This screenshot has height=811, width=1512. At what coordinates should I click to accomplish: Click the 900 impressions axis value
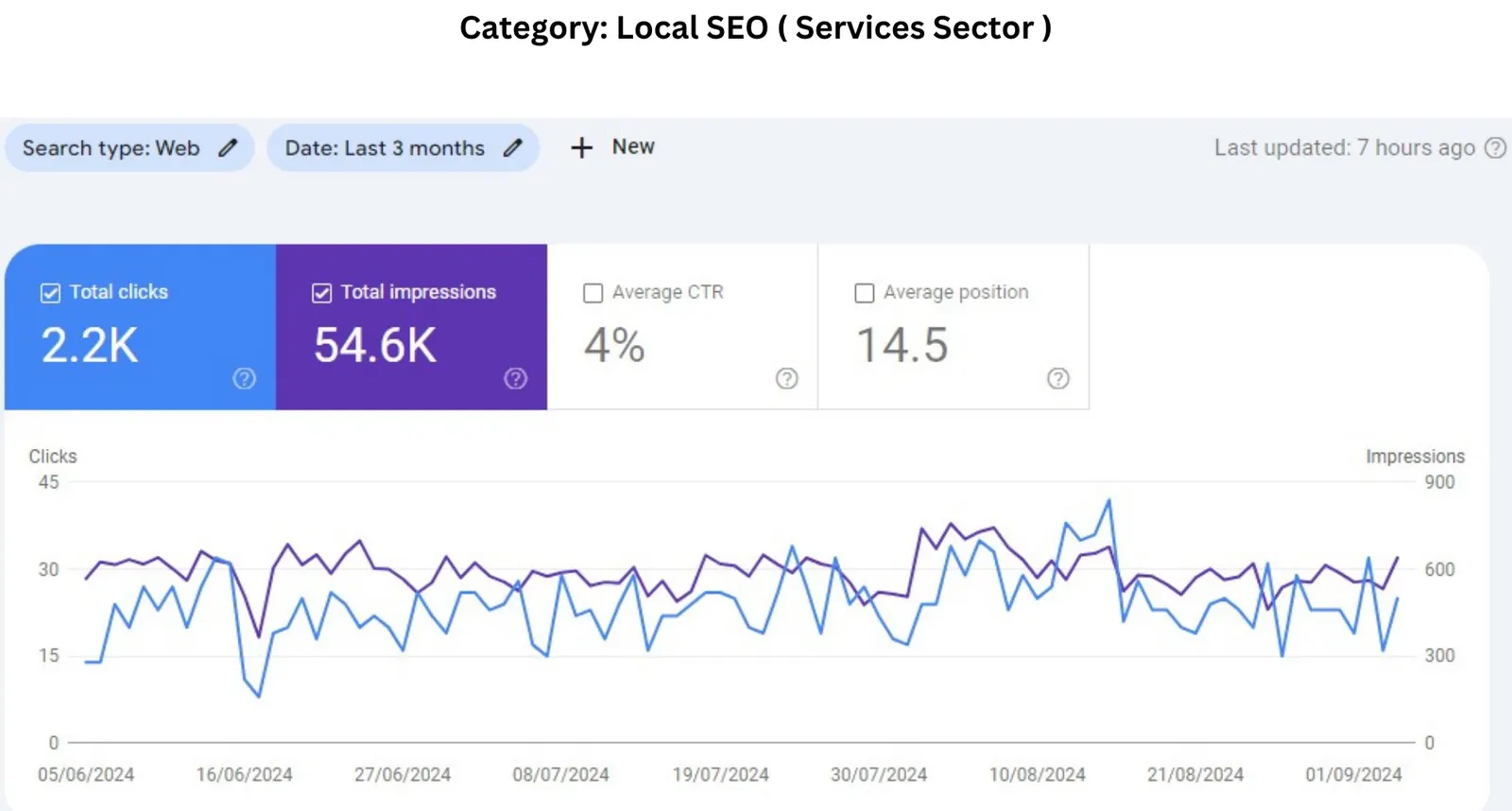tap(1440, 482)
